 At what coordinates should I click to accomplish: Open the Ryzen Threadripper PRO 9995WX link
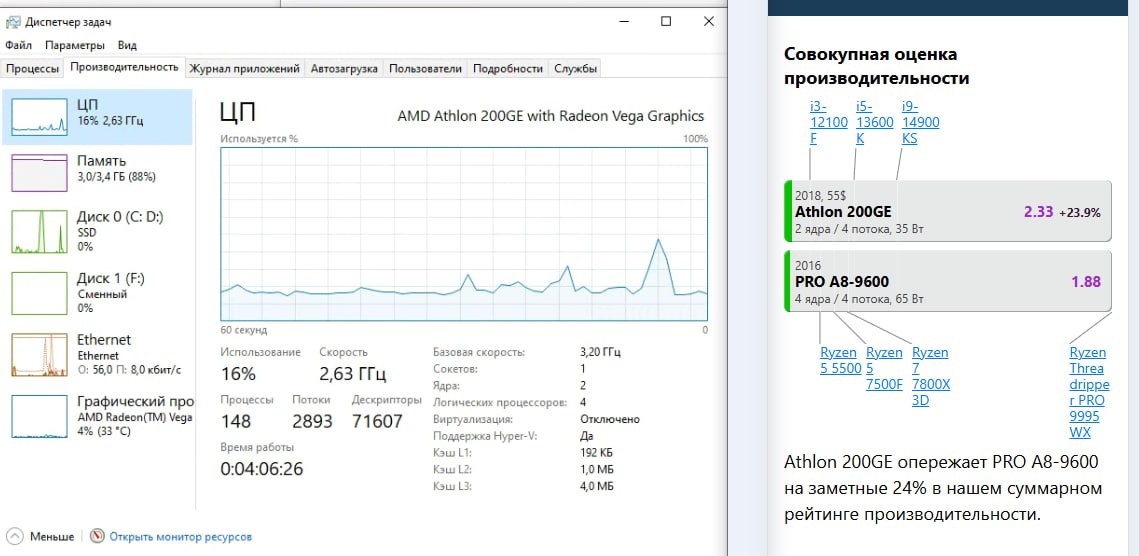coord(1088,392)
